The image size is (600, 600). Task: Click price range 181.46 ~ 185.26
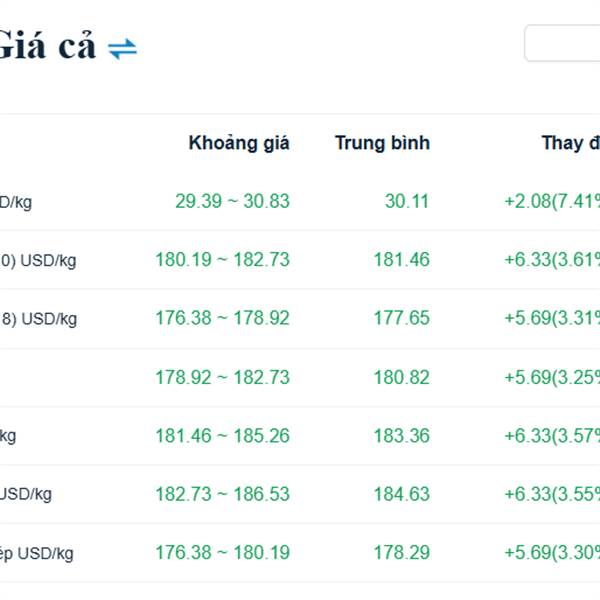(x=222, y=435)
